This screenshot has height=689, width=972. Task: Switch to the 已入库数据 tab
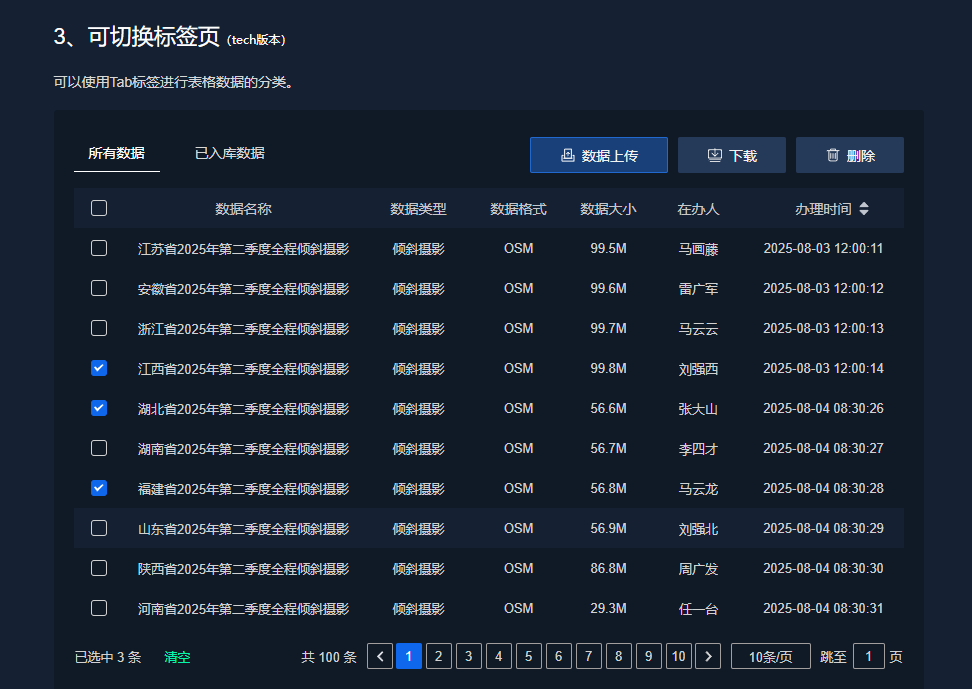tap(229, 153)
